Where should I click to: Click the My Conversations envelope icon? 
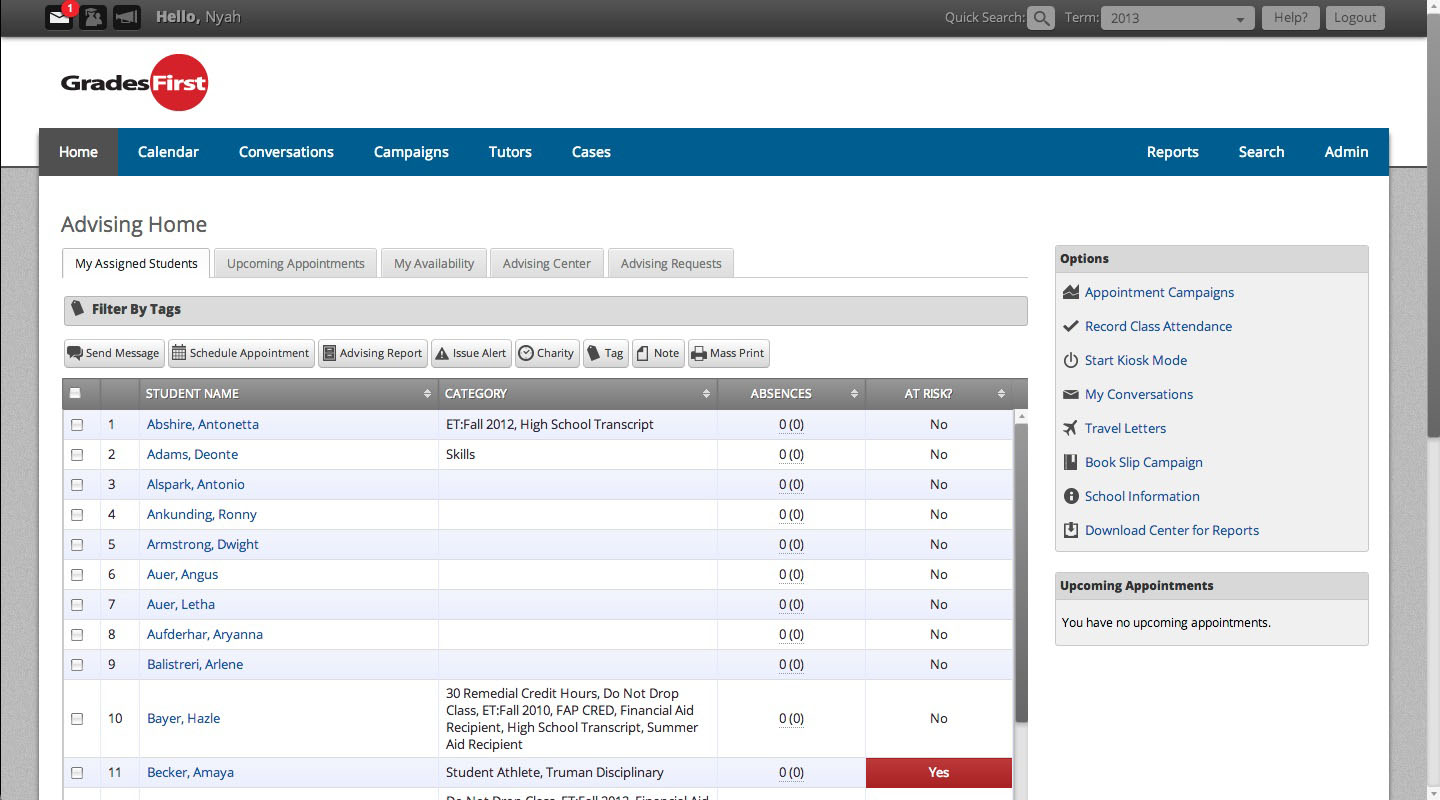[1070, 394]
